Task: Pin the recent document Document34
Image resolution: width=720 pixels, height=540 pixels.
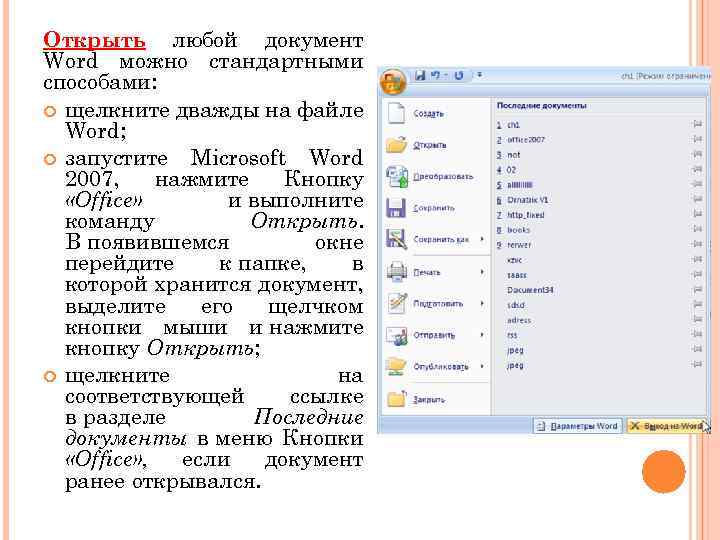Action: tap(697, 290)
